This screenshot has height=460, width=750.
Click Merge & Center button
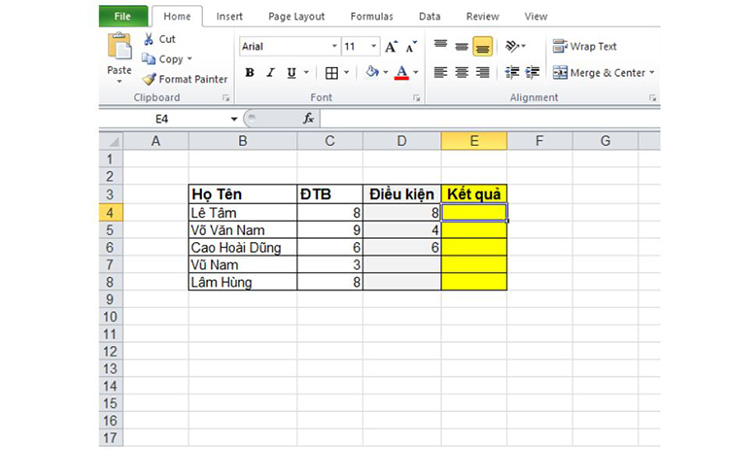tap(599, 73)
